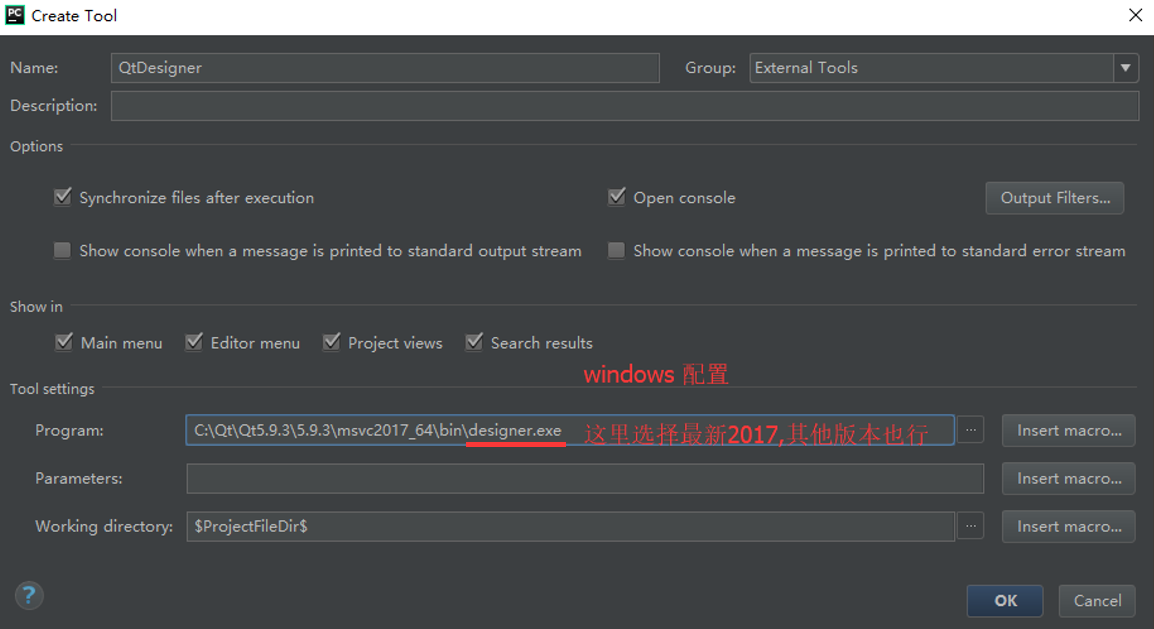Toggle the Main menu checkbox
1154x629 pixels.
point(64,342)
